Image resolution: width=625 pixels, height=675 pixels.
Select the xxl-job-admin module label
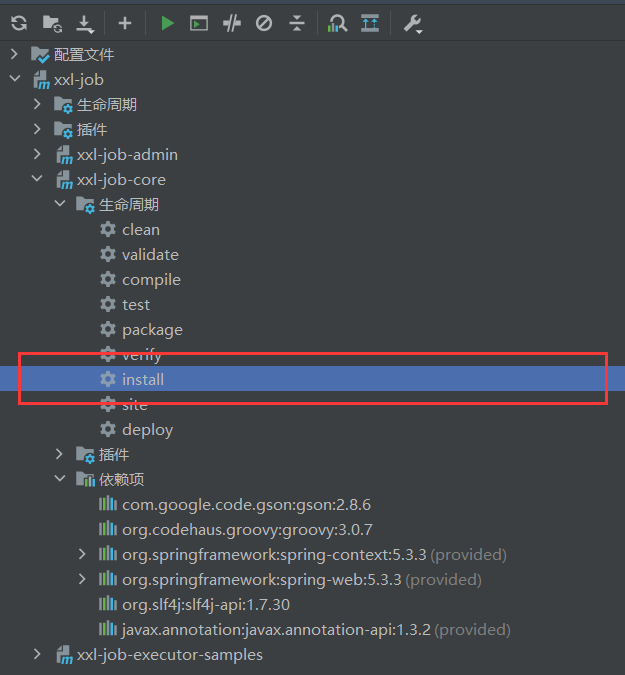coord(127,155)
